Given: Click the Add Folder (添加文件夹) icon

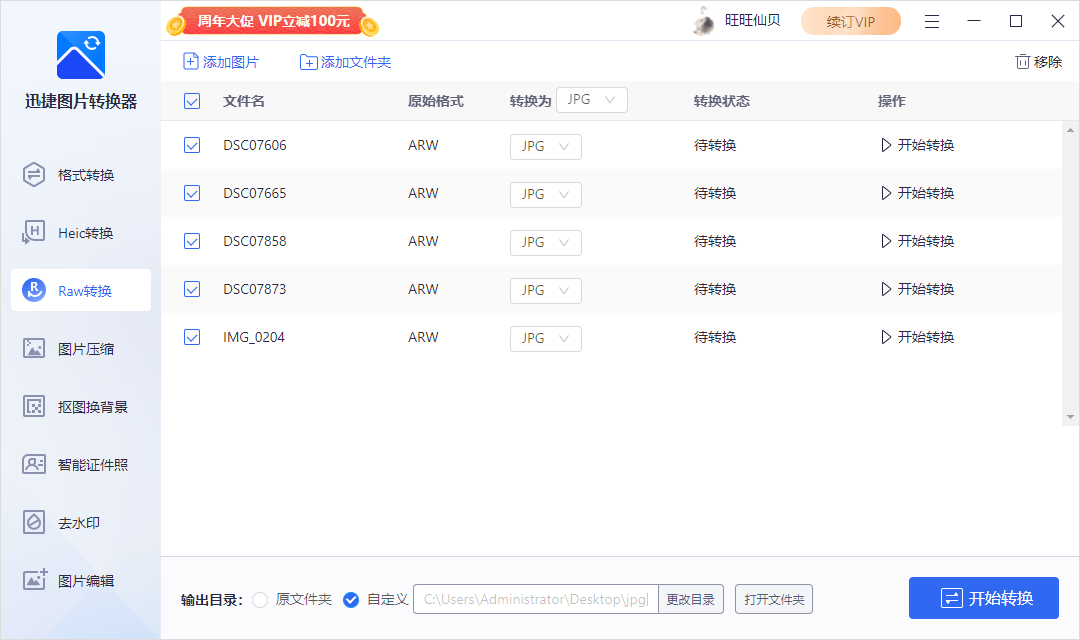Looking at the screenshot, I should [308, 62].
